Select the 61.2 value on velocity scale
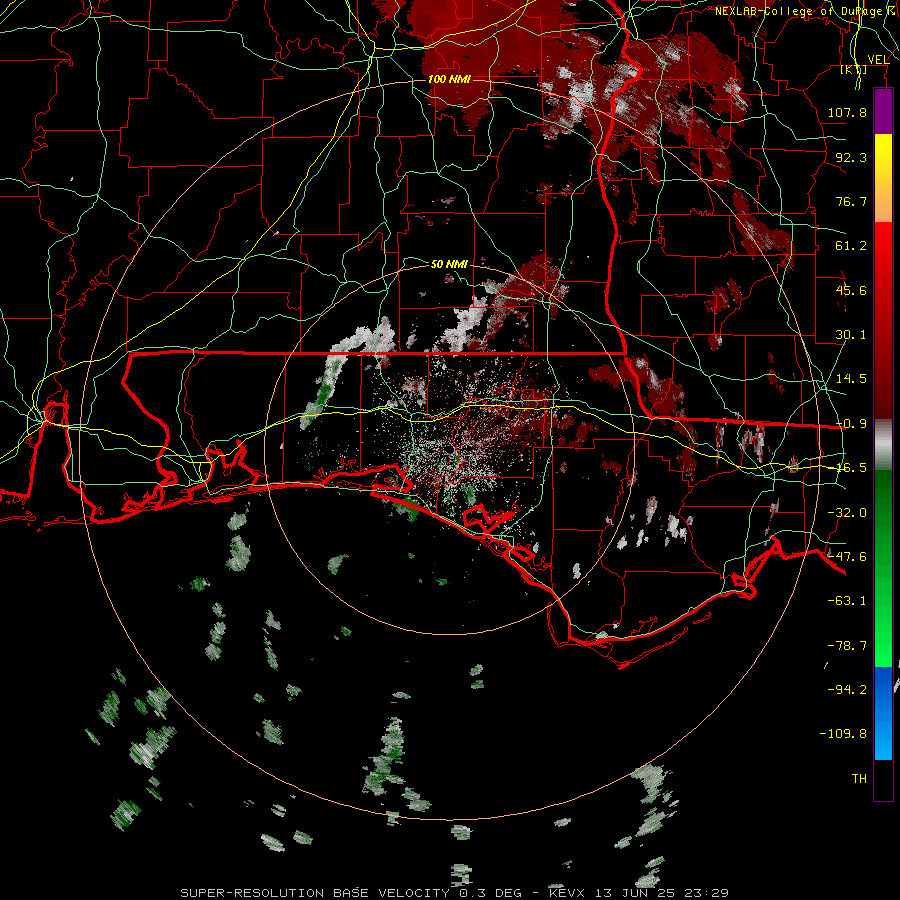The height and width of the screenshot is (900, 900). coord(851,246)
